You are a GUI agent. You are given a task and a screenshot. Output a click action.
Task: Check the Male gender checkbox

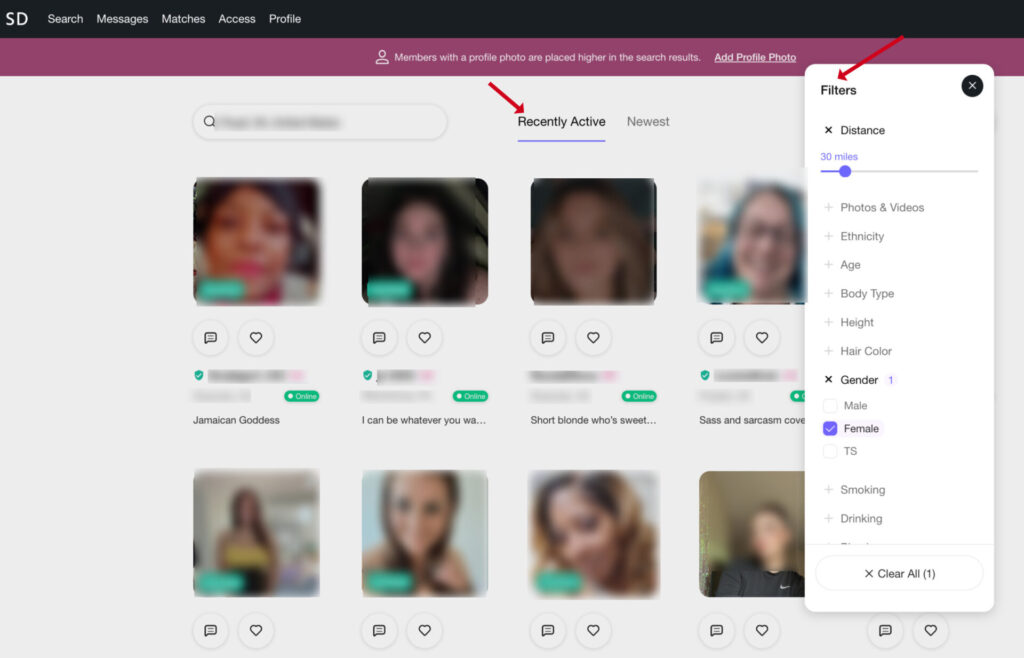point(830,406)
